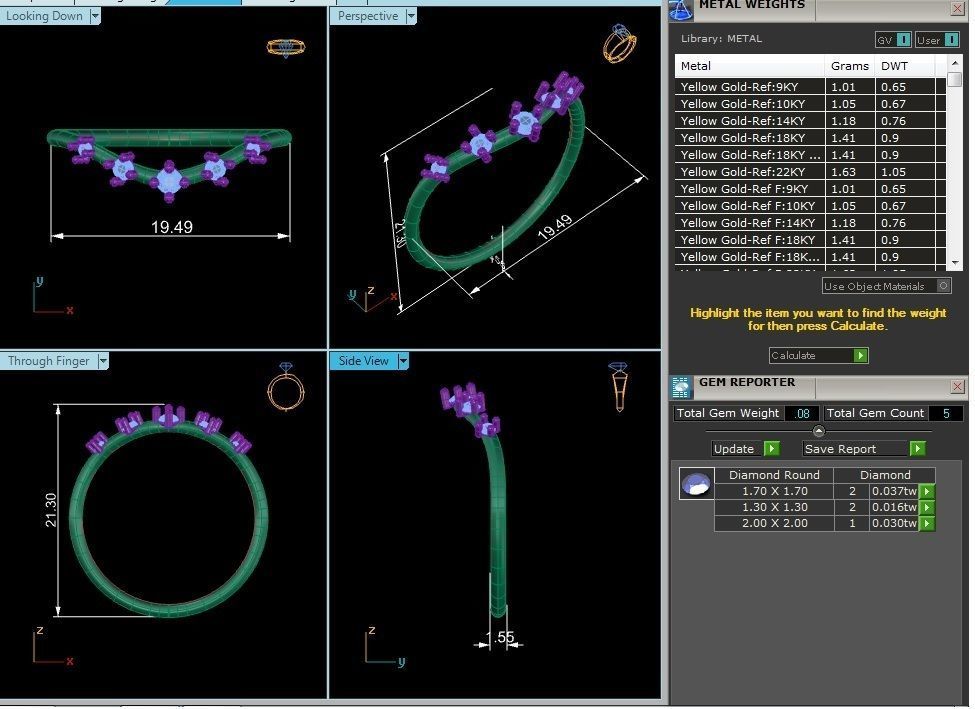Click the 19.49 dimension in Looking Down view
Screen dimensions: 975x709
[x=172, y=227]
